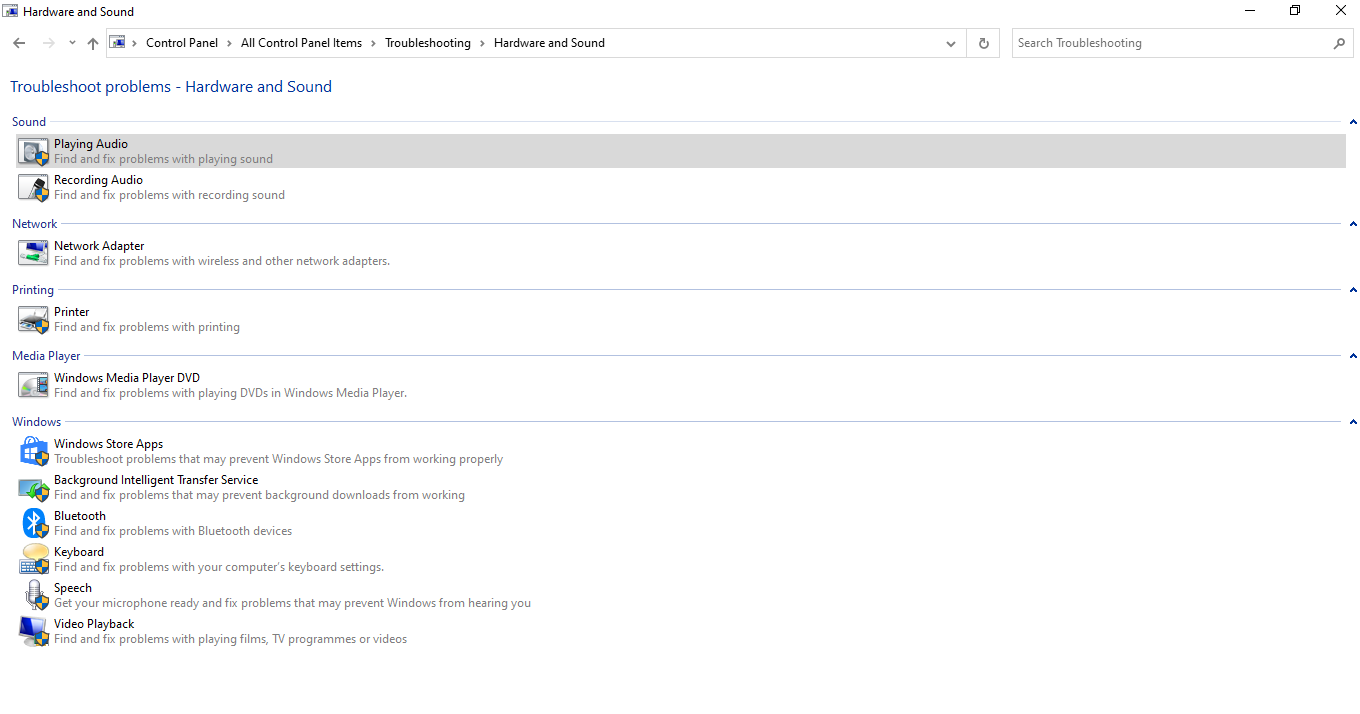Click the Control Panel icon in address bar
The height and width of the screenshot is (714, 1360).
[x=118, y=42]
